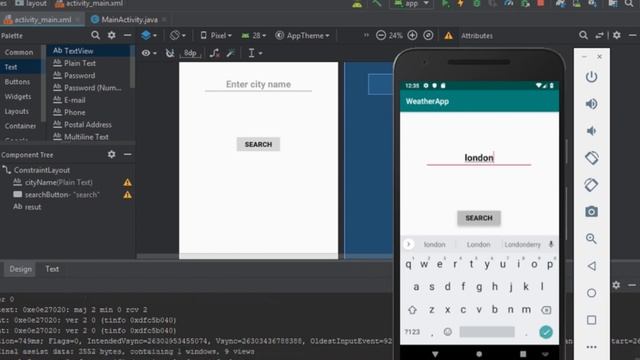Choose Londonderry keyboard suggestion
The image size is (640, 360).
tap(522, 244)
